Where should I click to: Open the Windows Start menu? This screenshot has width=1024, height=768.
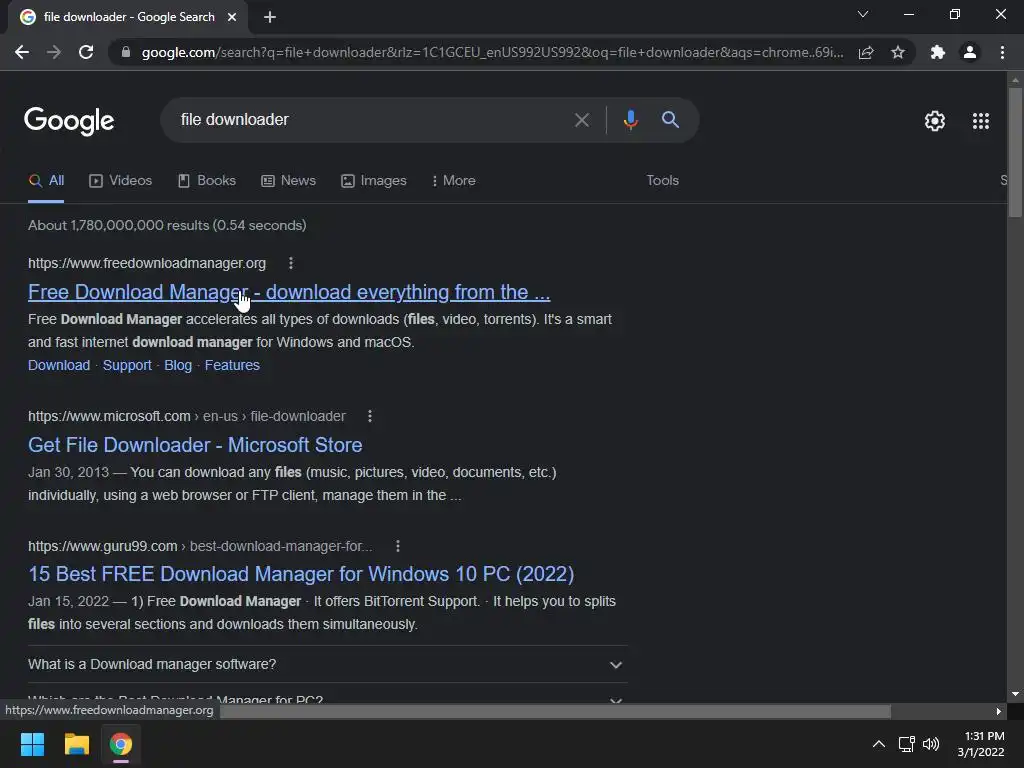(x=32, y=744)
